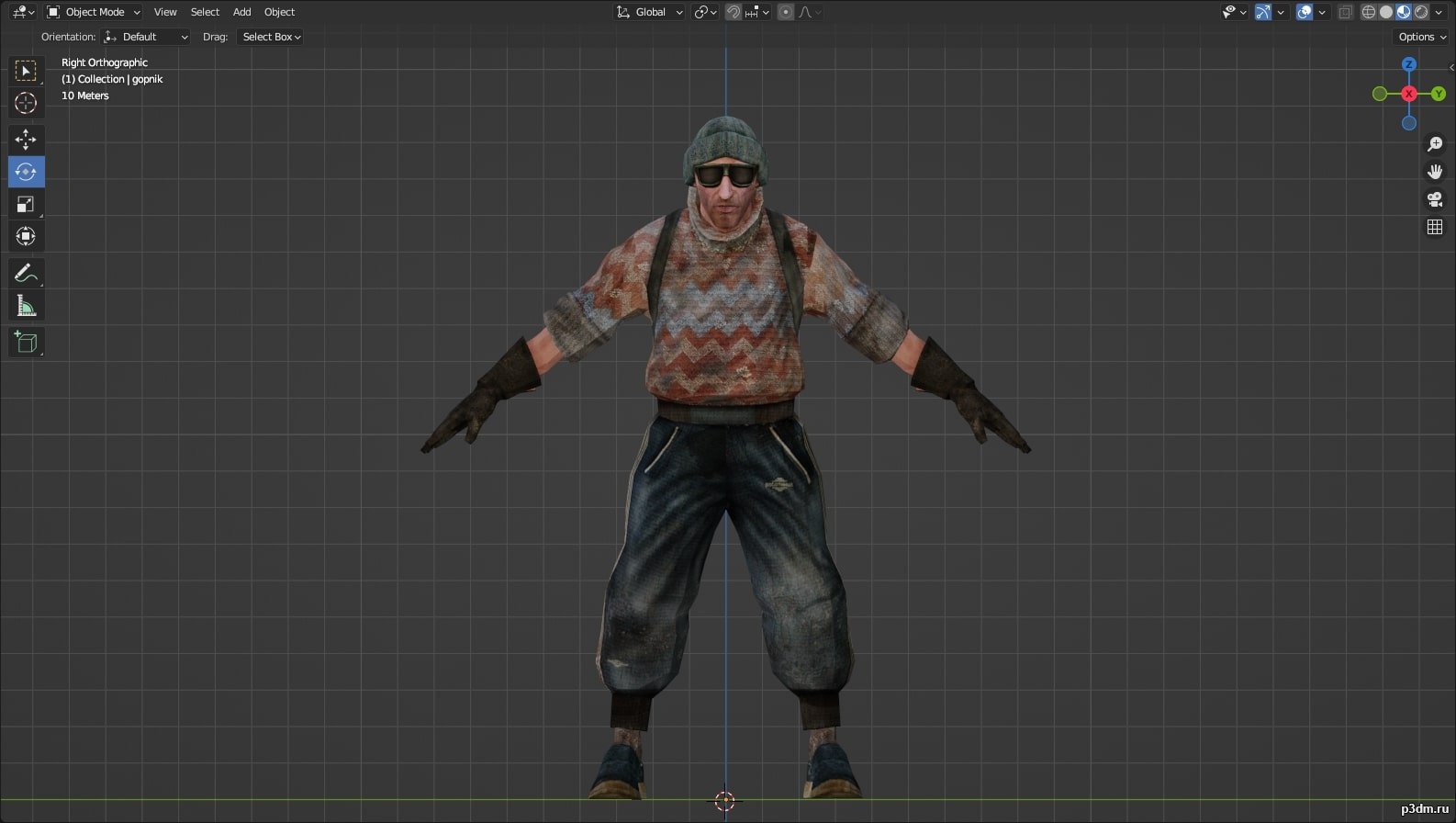1456x823 pixels.
Task: Click the green Y axis on navigation gizmo
Action: [x=1439, y=94]
